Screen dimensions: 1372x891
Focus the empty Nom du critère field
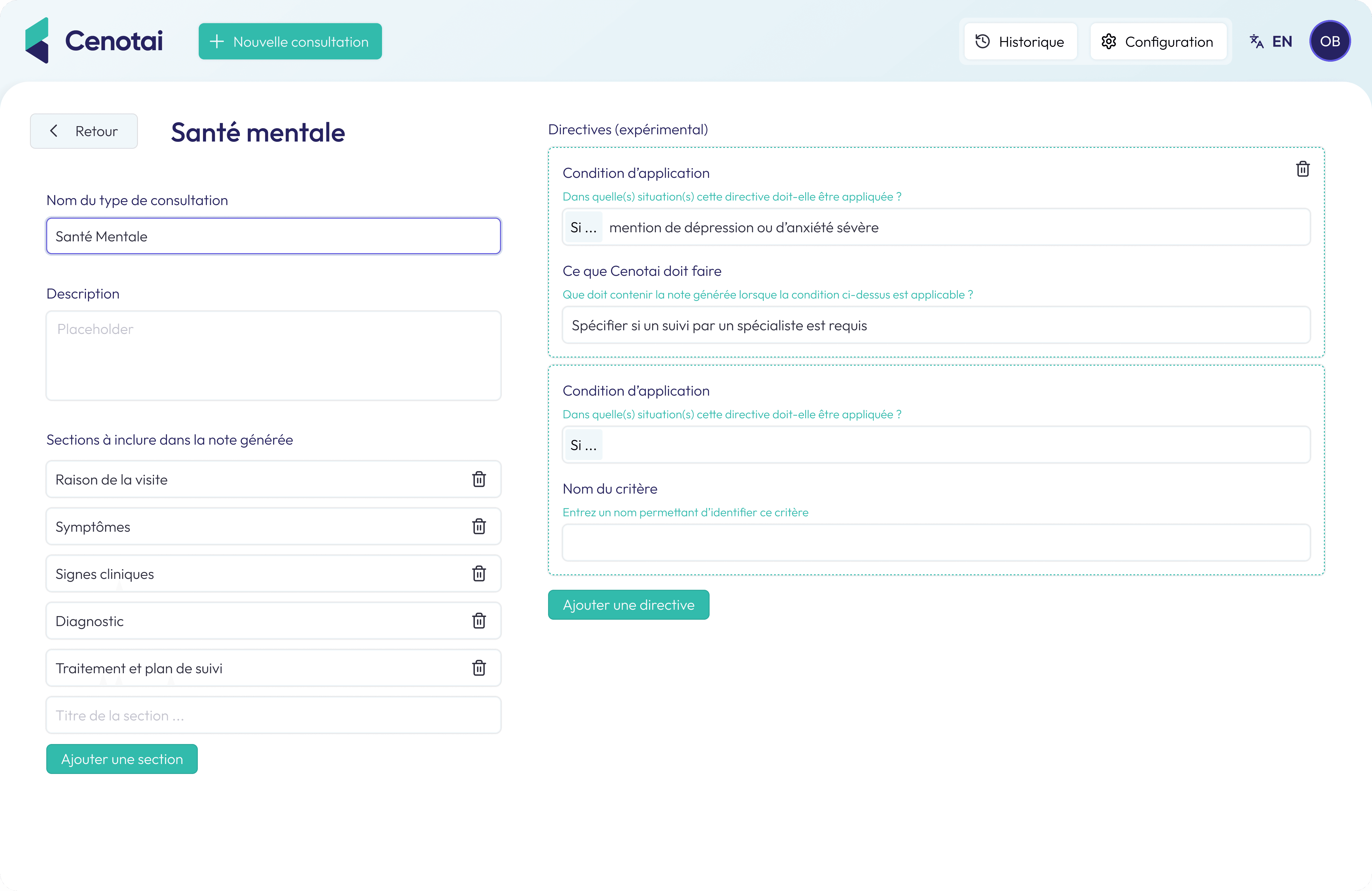pyautogui.click(x=936, y=543)
